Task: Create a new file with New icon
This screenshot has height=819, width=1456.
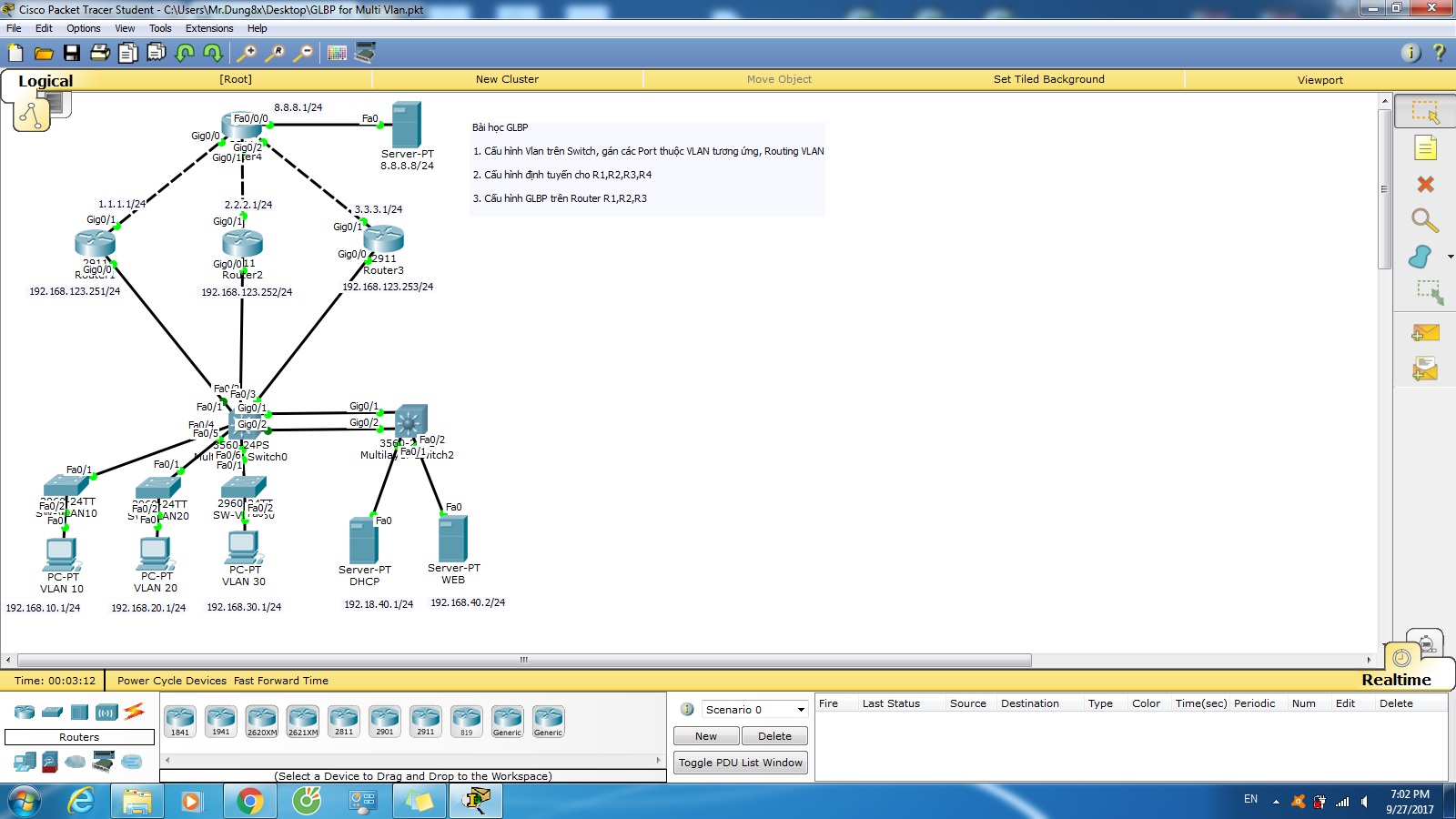Action: [15, 53]
